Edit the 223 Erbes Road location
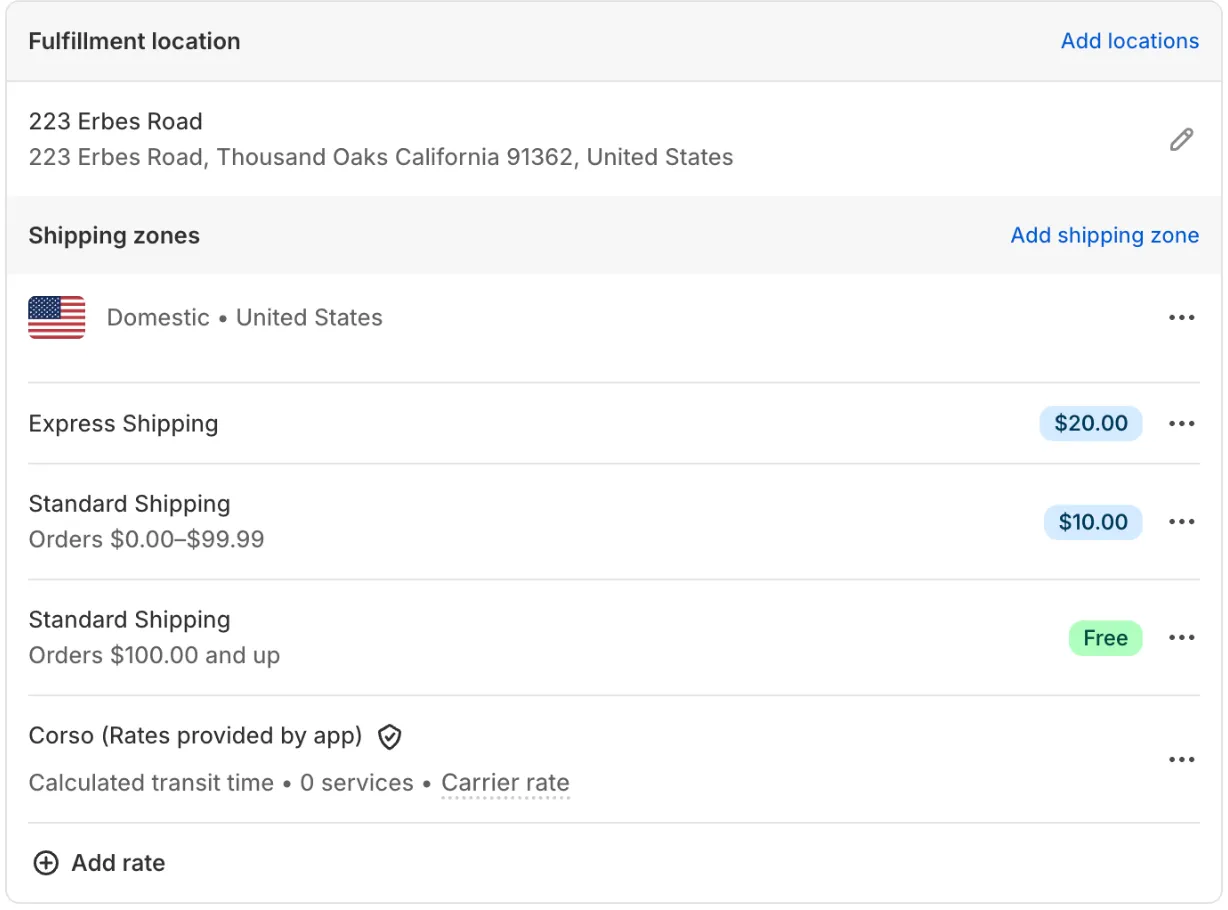 [x=1181, y=140]
